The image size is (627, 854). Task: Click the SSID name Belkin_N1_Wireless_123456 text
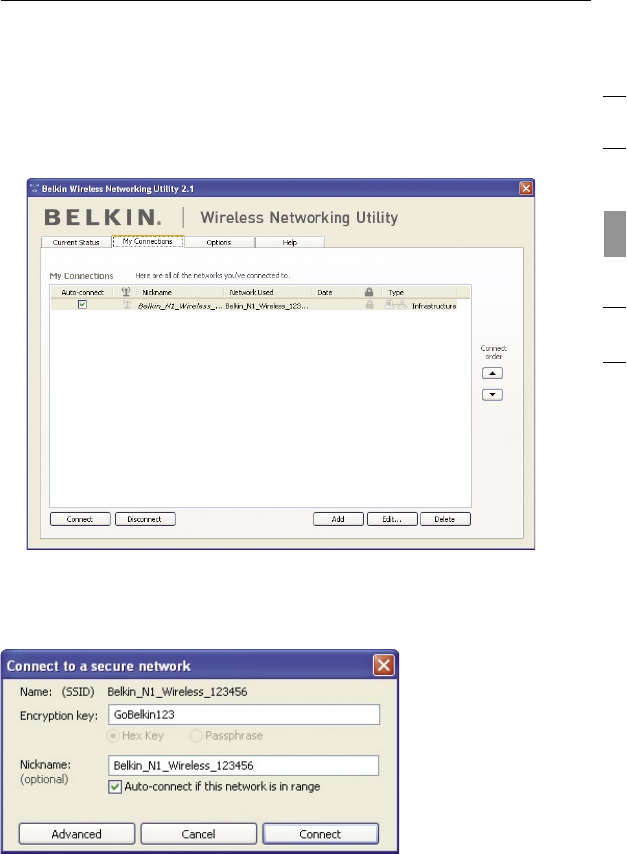point(177,692)
